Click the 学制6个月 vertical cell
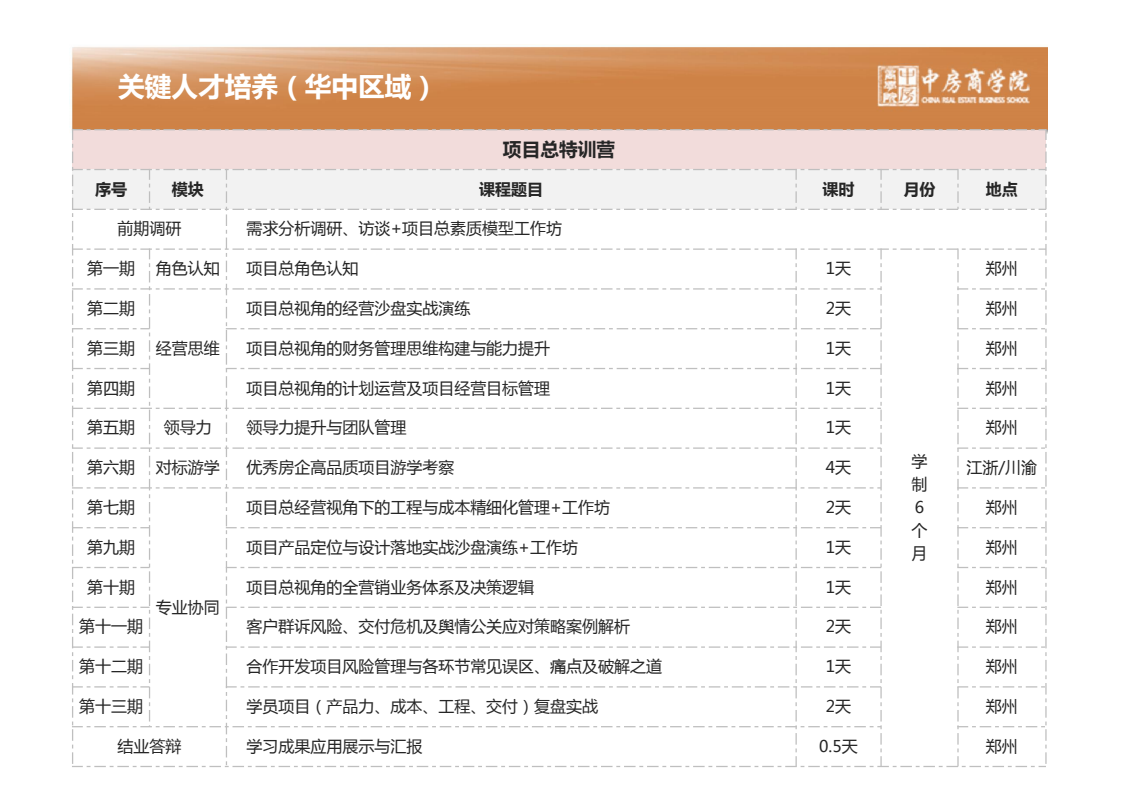The height and width of the screenshot is (789, 1121). [919, 507]
